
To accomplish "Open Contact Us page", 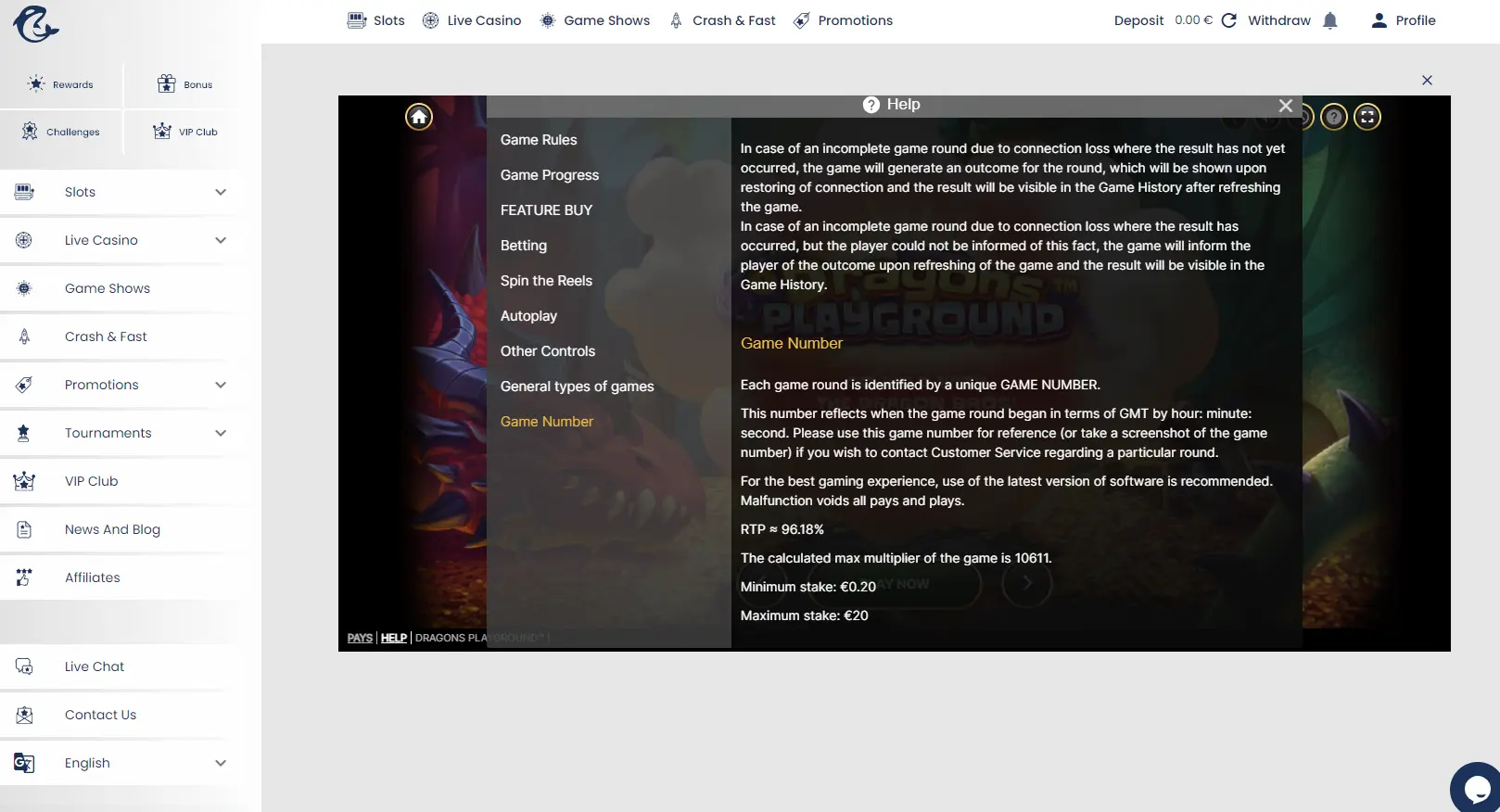I will pos(100,715).
